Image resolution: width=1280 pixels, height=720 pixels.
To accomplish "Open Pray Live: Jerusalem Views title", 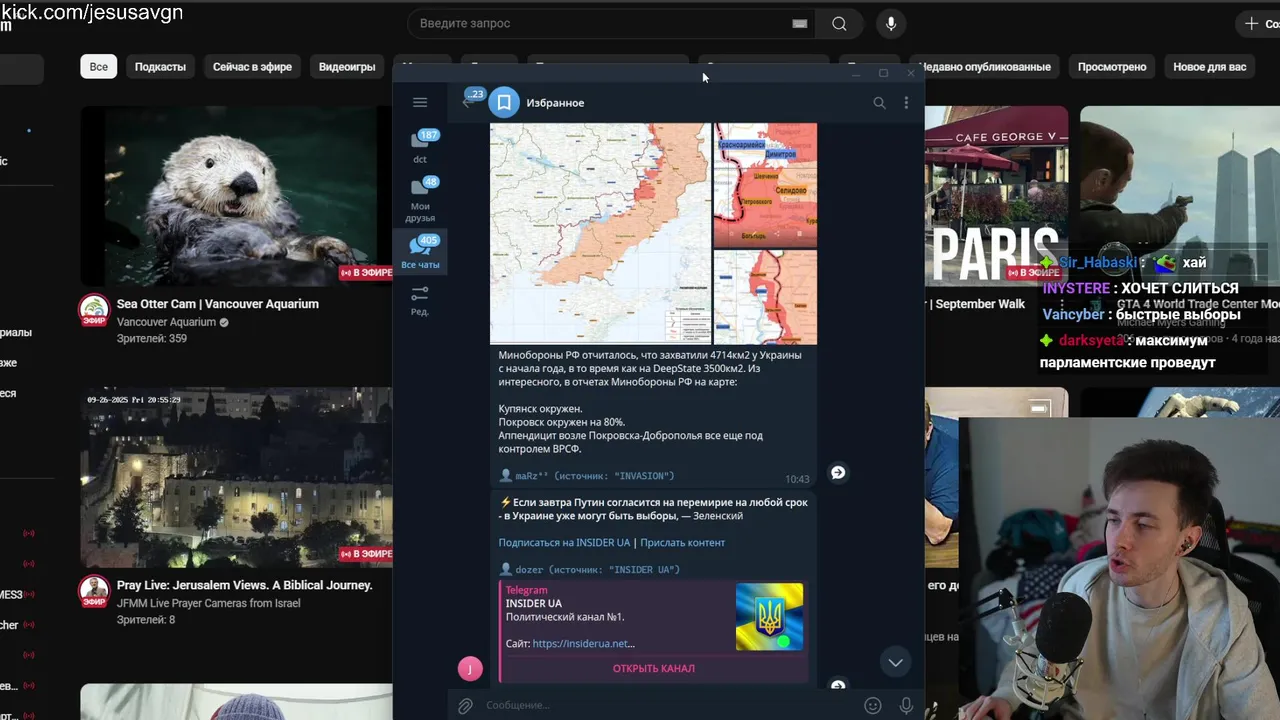I will [245, 585].
